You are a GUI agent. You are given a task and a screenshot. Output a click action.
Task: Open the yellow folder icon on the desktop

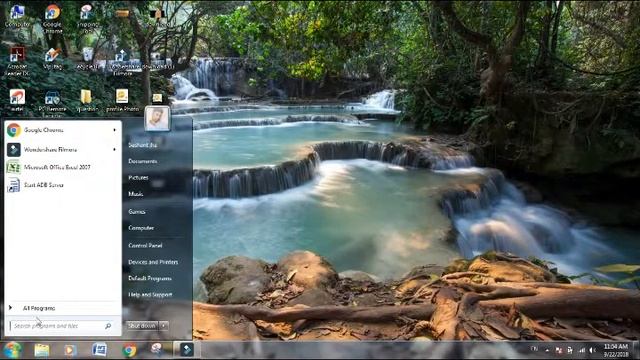click(x=87, y=100)
